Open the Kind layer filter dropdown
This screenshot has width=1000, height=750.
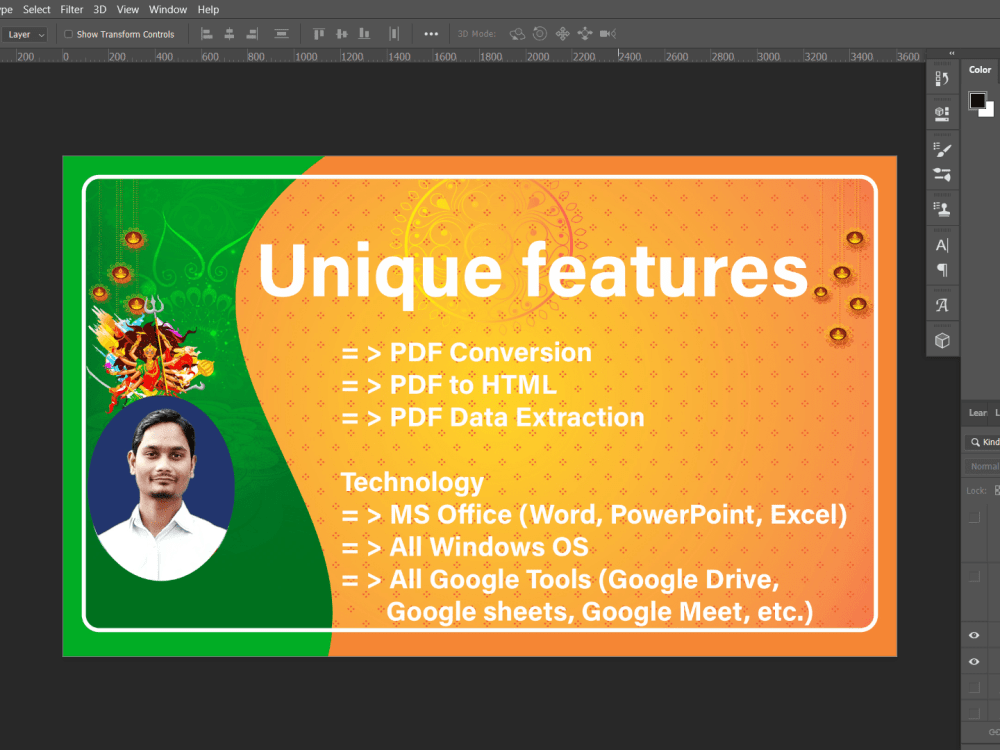coord(983,442)
